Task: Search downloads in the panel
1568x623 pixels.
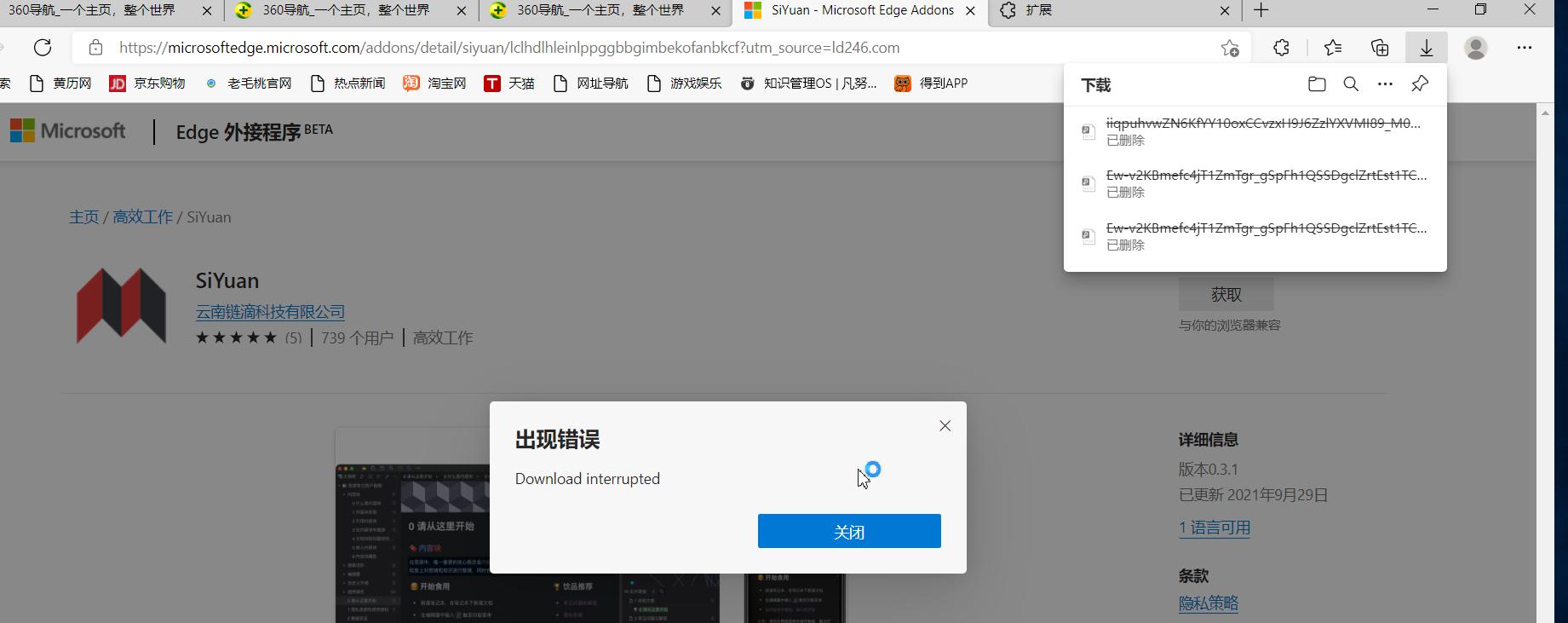Action: (1351, 84)
